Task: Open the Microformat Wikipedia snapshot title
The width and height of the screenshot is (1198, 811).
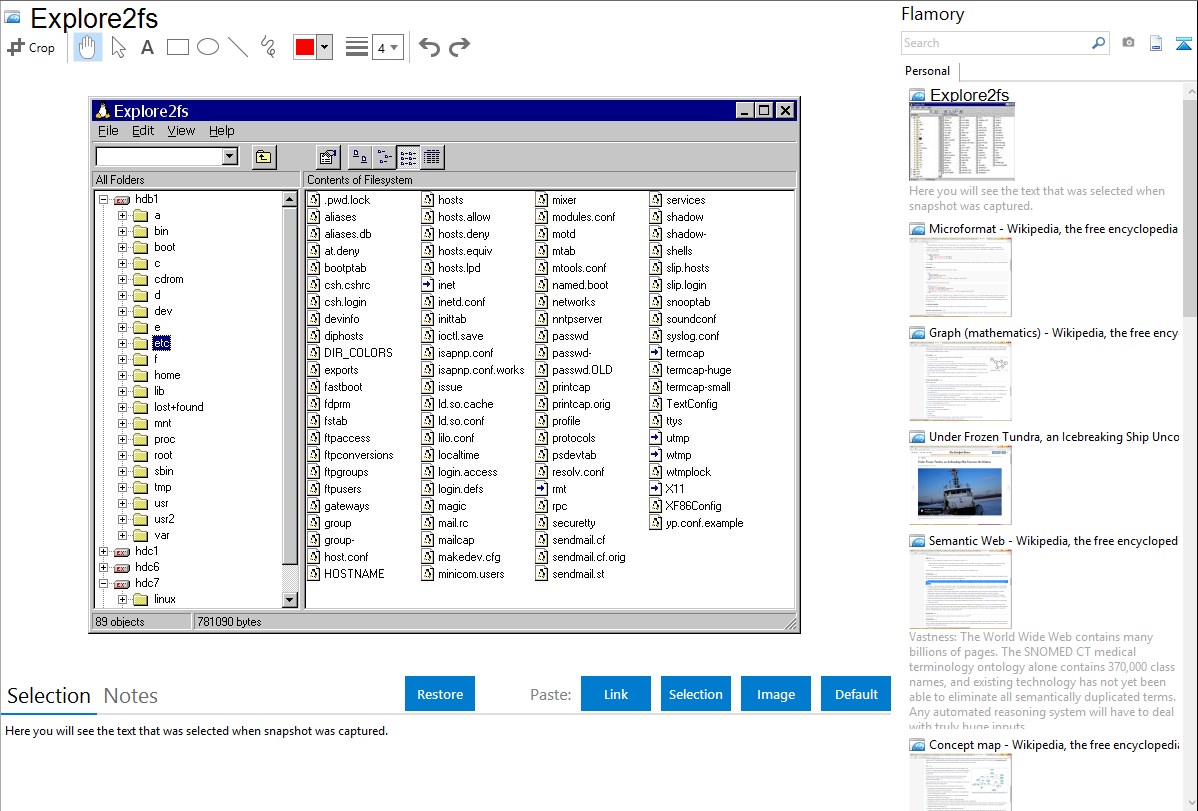Action: coord(1053,229)
